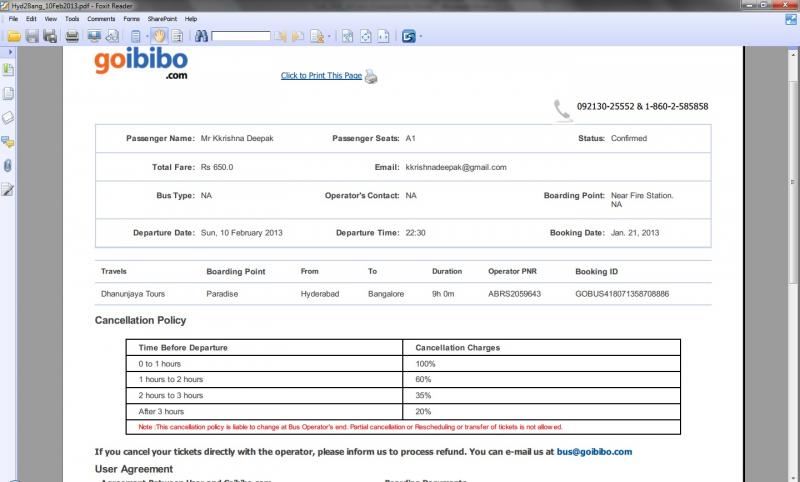The height and width of the screenshot is (482, 800).
Task: Click the booking date 'Jan. 21, 2013'
Action: click(x=635, y=233)
